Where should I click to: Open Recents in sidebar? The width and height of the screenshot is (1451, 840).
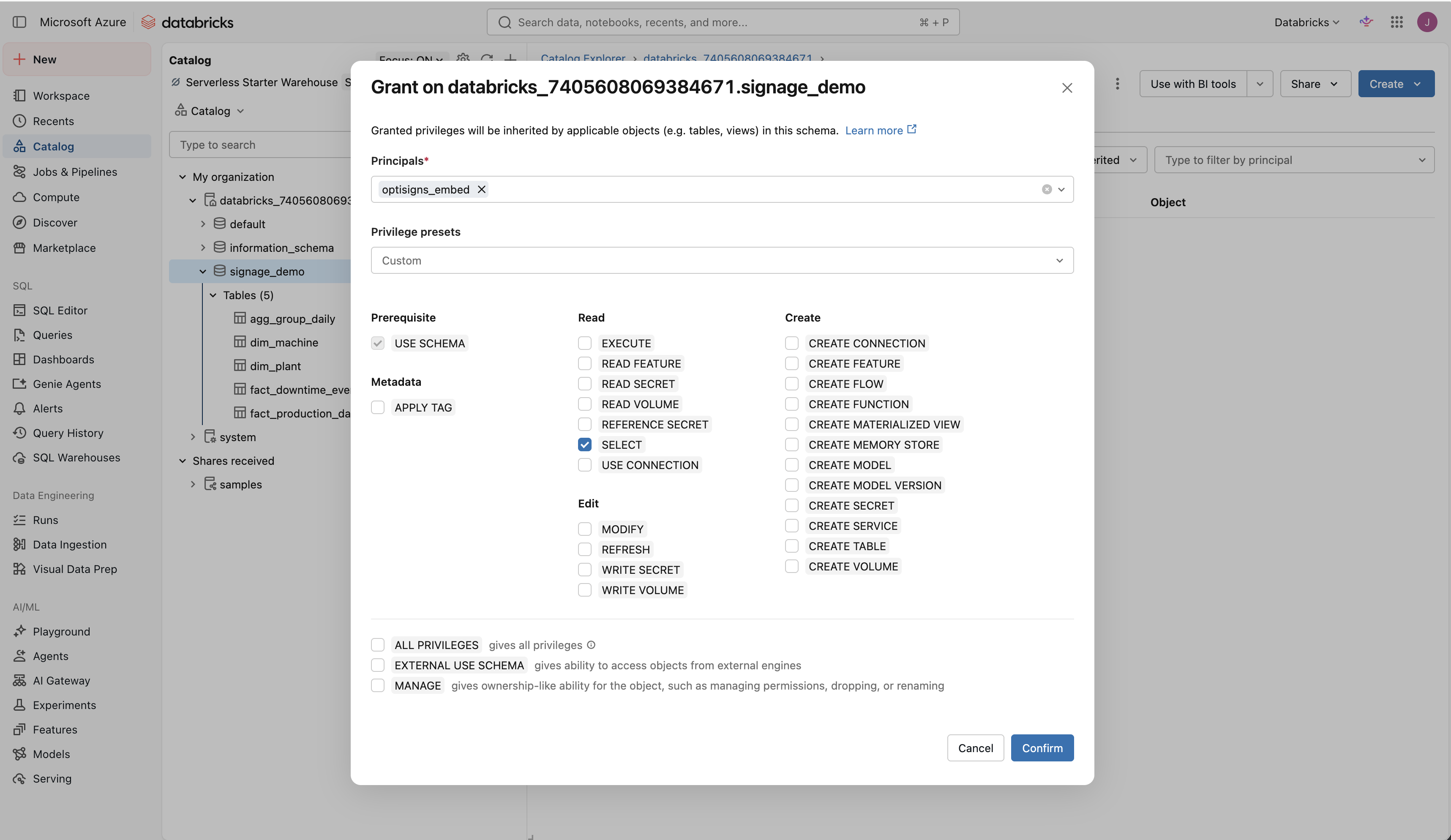[77, 121]
